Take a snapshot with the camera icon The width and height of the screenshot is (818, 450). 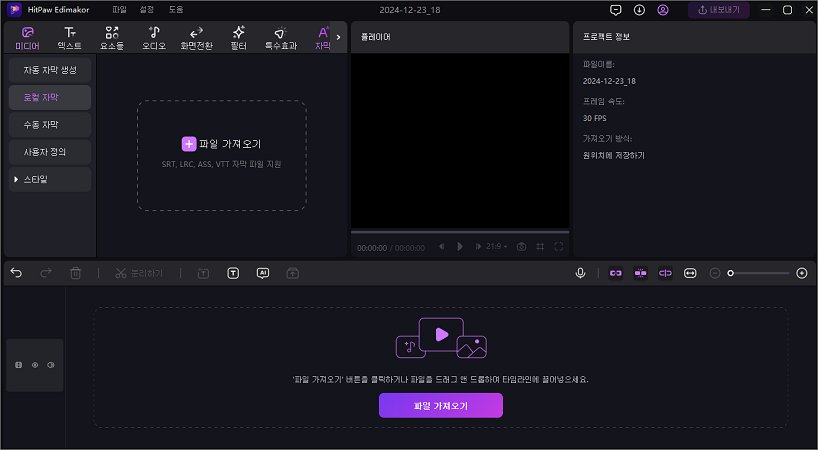521,247
